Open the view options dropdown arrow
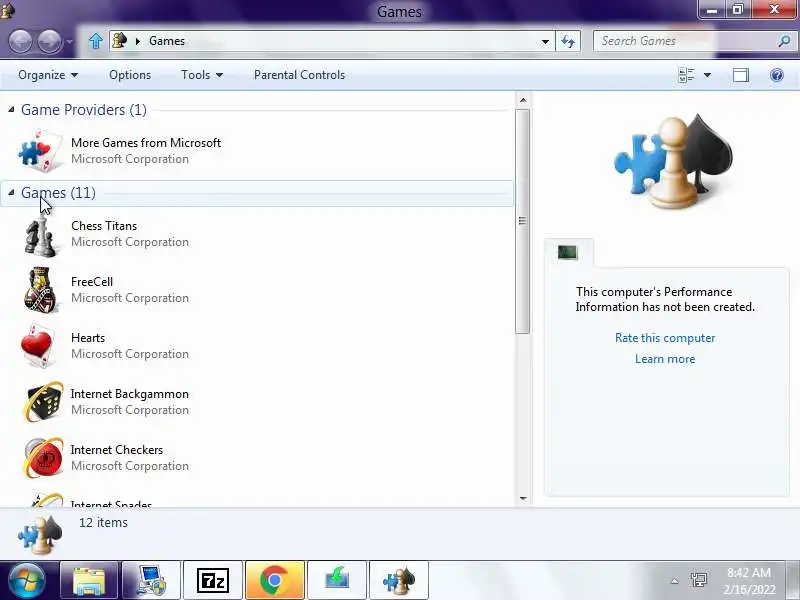800x600 pixels. click(x=707, y=75)
